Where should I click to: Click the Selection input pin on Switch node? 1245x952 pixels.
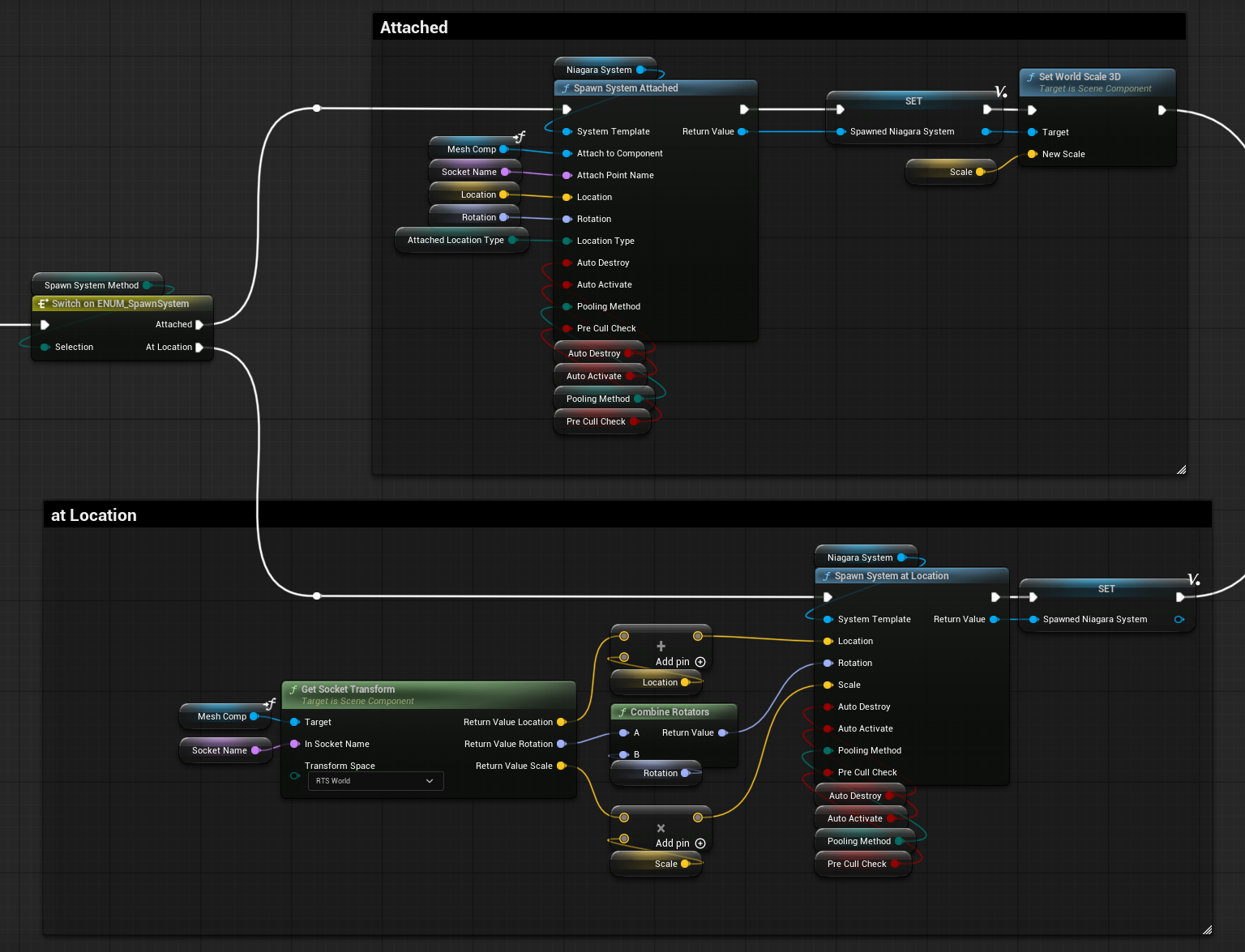[45, 348]
